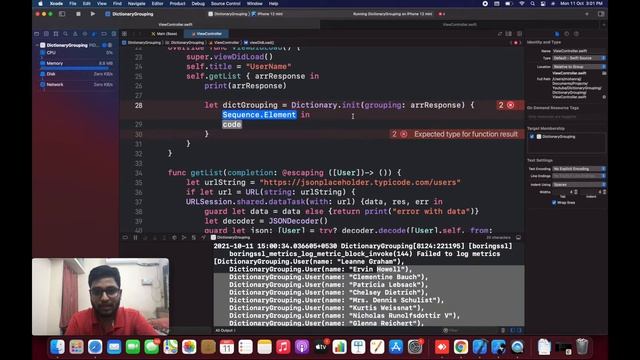Open Finder from the Dock

[x=57, y=347]
